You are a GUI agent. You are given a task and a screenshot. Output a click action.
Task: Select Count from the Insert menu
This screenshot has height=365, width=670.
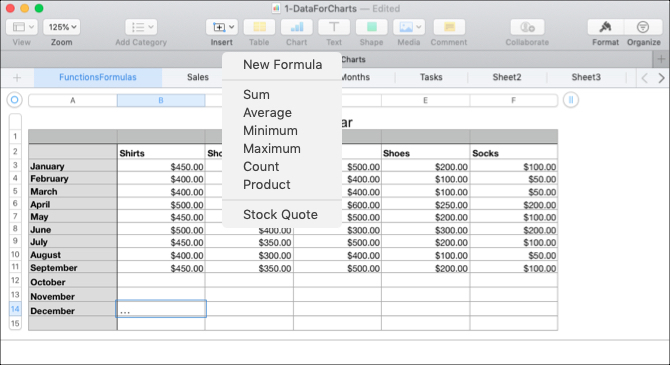(x=261, y=166)
